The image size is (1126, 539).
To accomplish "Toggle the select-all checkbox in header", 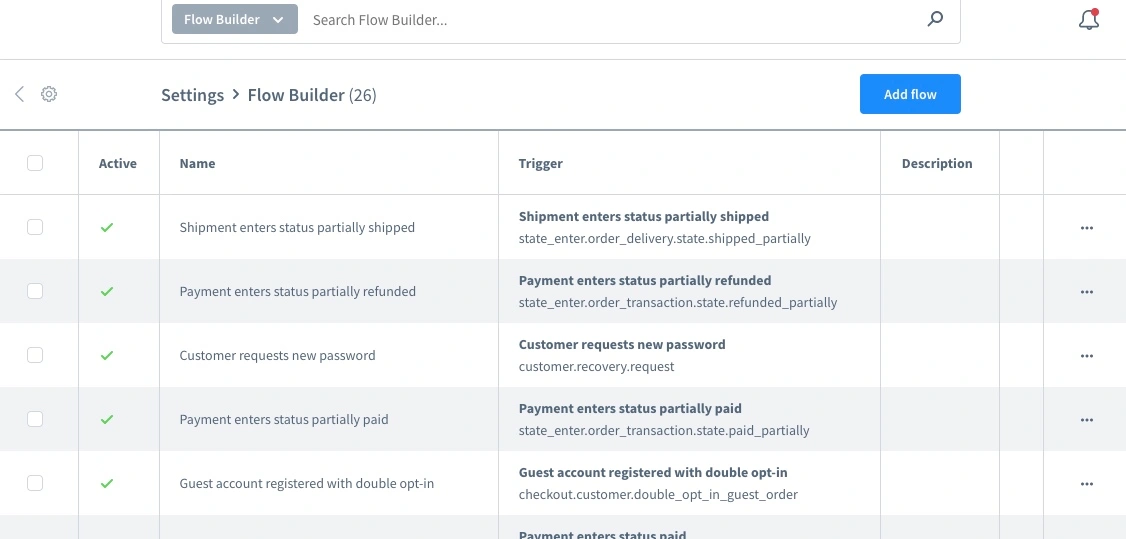I will [35, 163].
